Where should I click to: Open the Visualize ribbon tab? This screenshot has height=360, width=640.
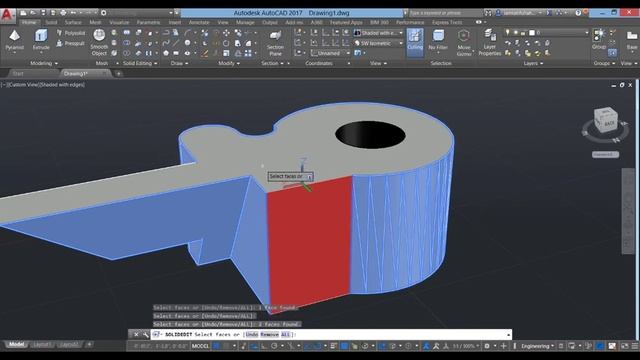pos(119,22)
